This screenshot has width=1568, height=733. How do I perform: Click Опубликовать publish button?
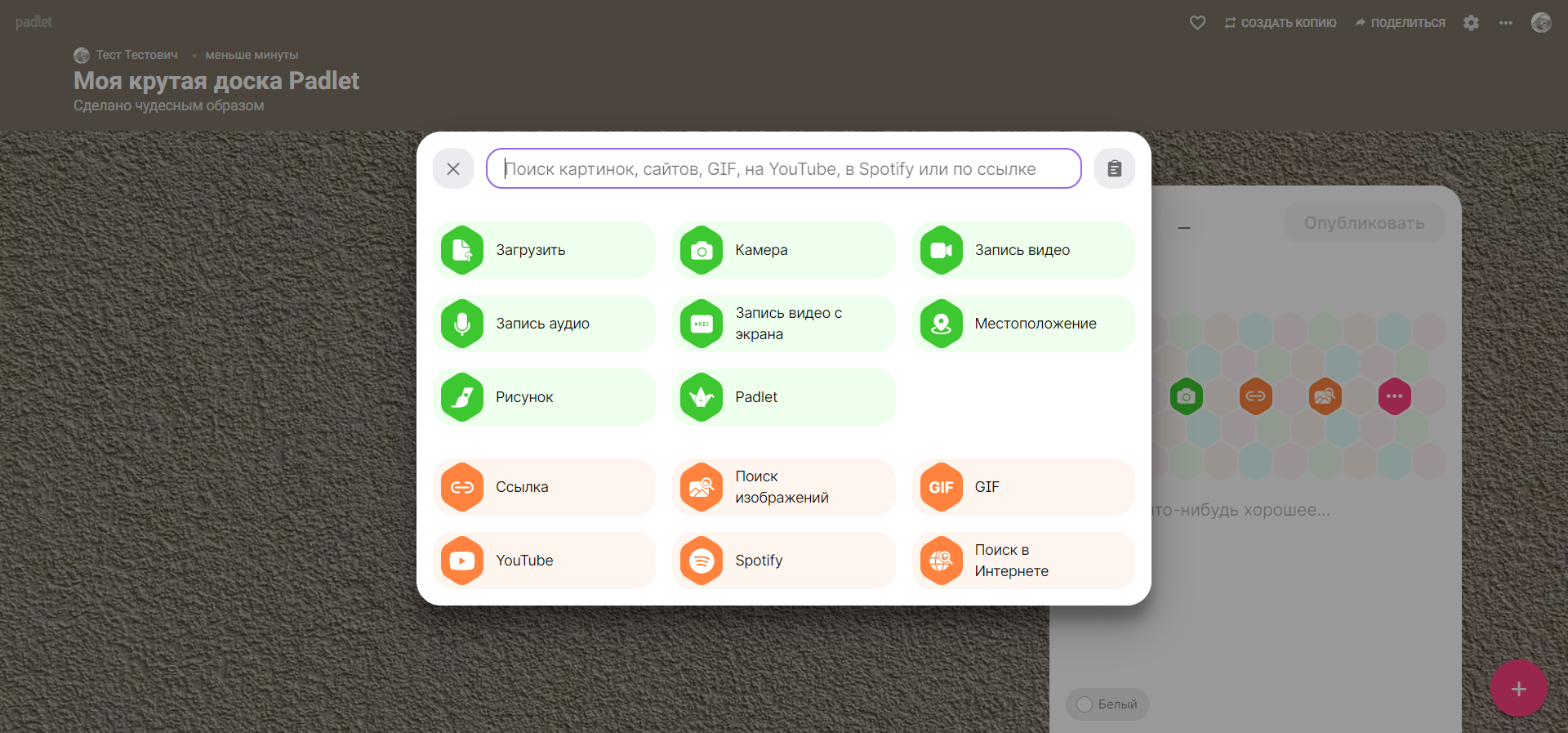(x=1364, y=222)
